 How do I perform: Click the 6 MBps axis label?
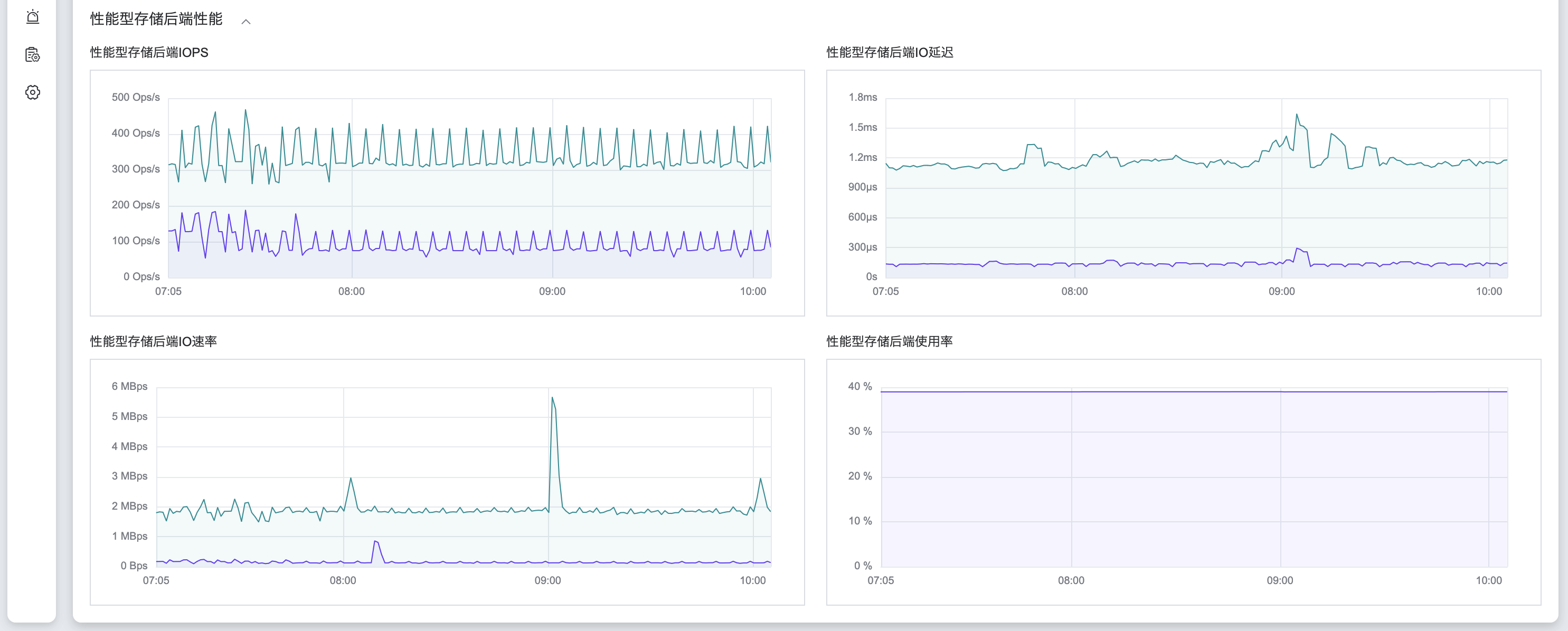coord(130,386)
